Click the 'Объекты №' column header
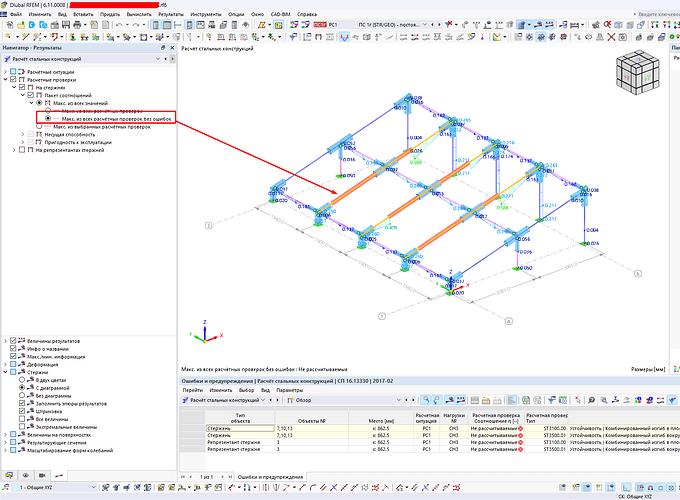 pyautogui.click(x=312, y=418)
